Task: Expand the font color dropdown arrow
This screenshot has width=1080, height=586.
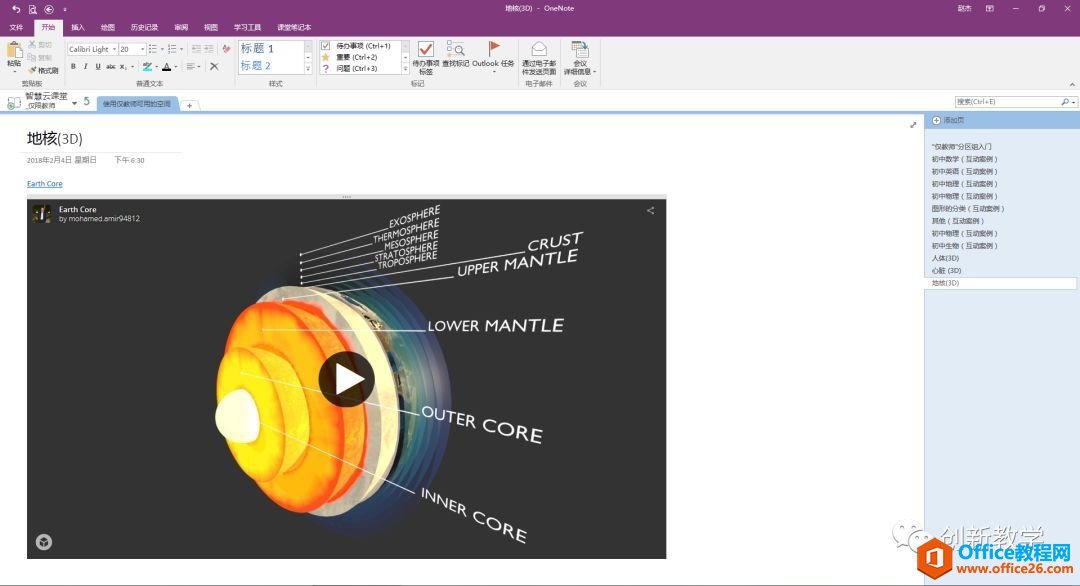Action: (x=174, y=66)
